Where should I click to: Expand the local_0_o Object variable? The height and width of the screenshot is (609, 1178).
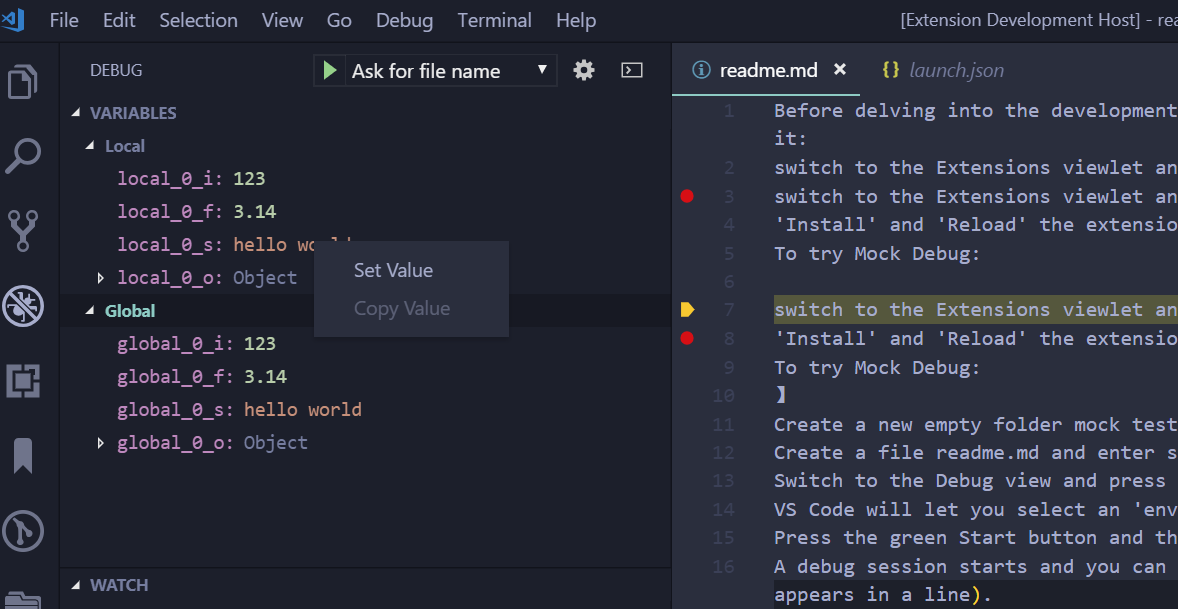pyautogui.click(x=99, y=277)
